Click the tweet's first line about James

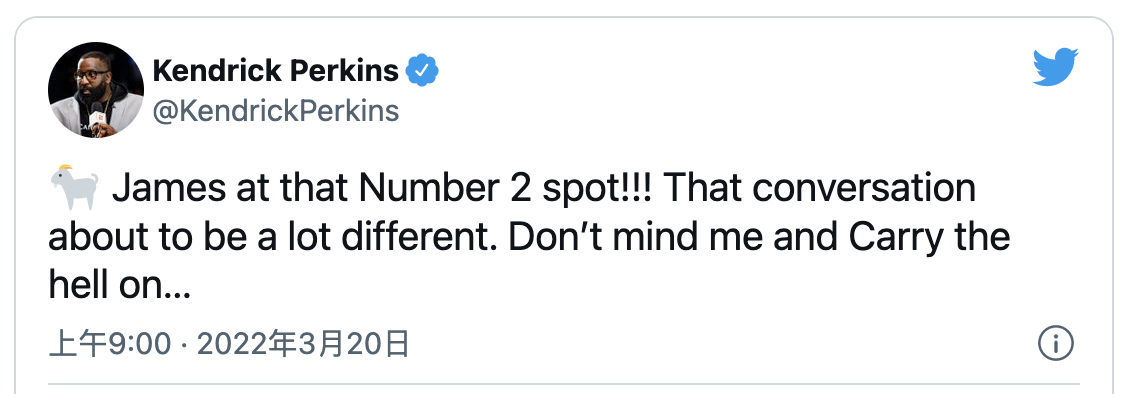pos(512,189)
